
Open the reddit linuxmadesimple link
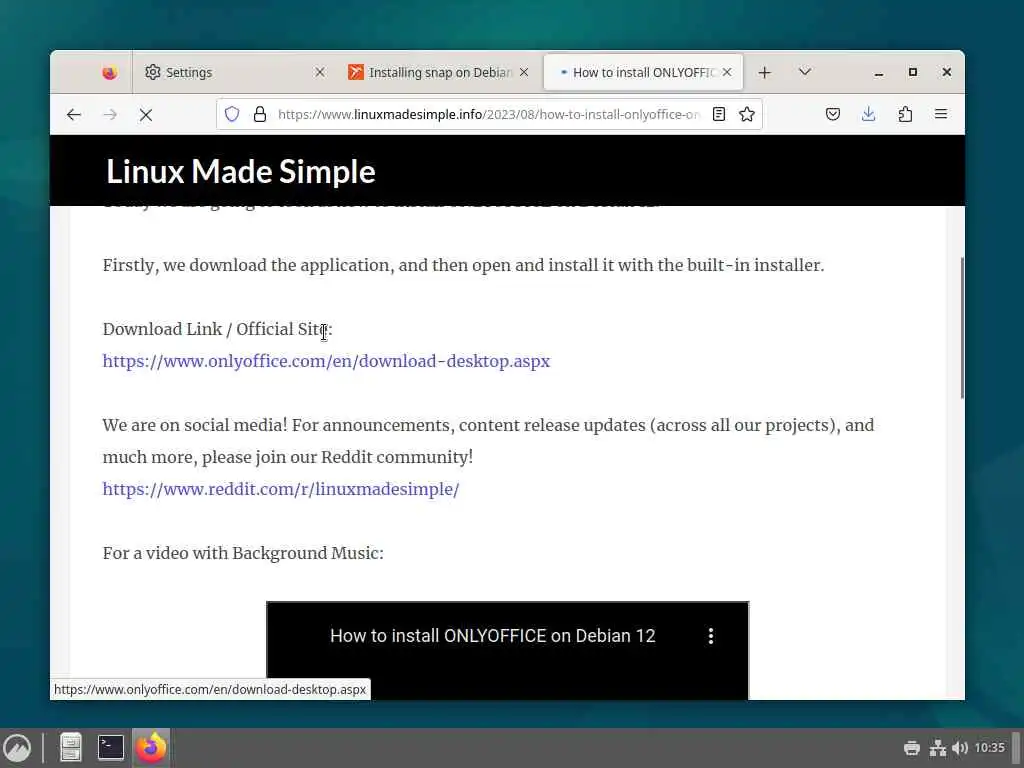coord(281,489)
